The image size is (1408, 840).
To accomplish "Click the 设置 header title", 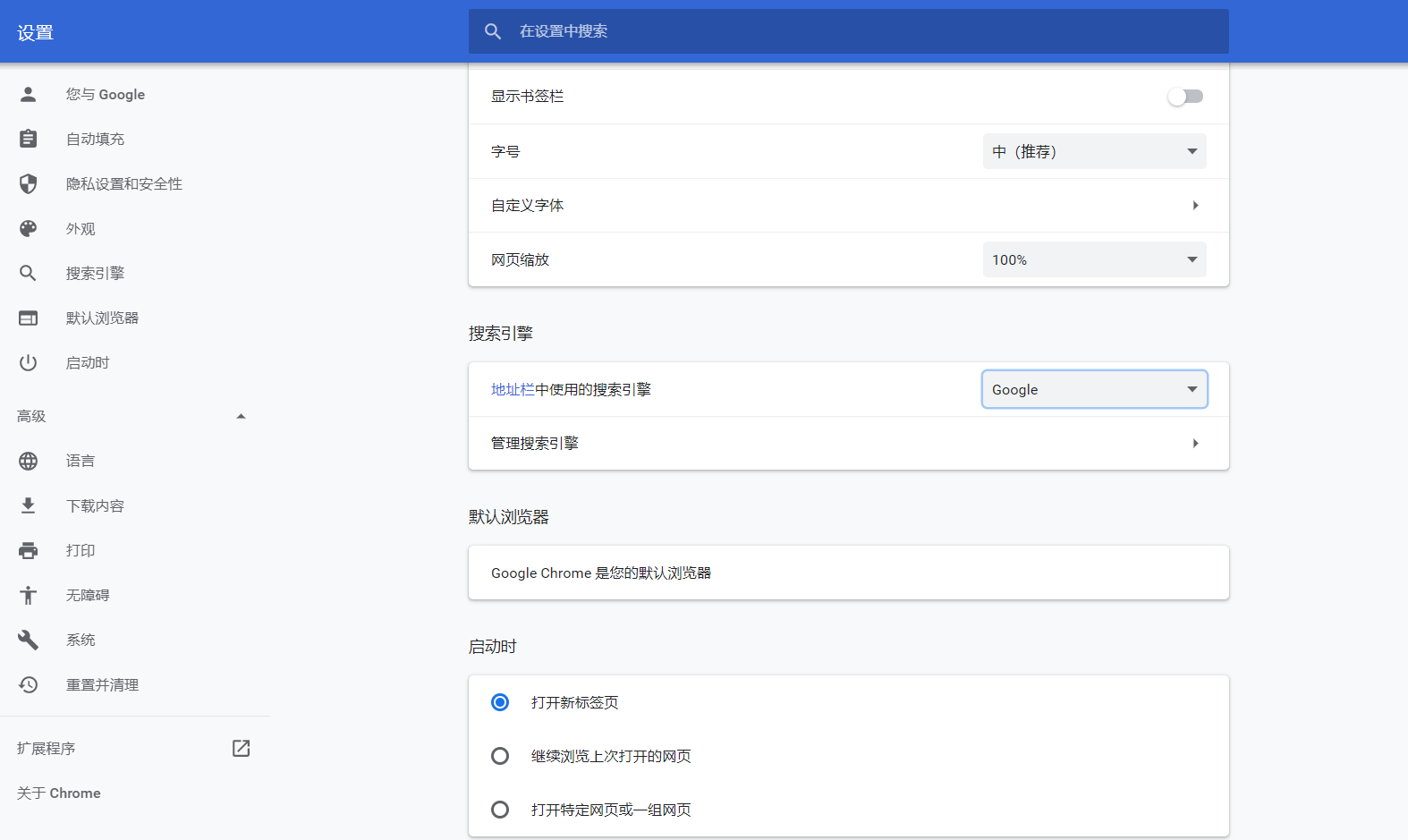I will (x=36, y=33).
